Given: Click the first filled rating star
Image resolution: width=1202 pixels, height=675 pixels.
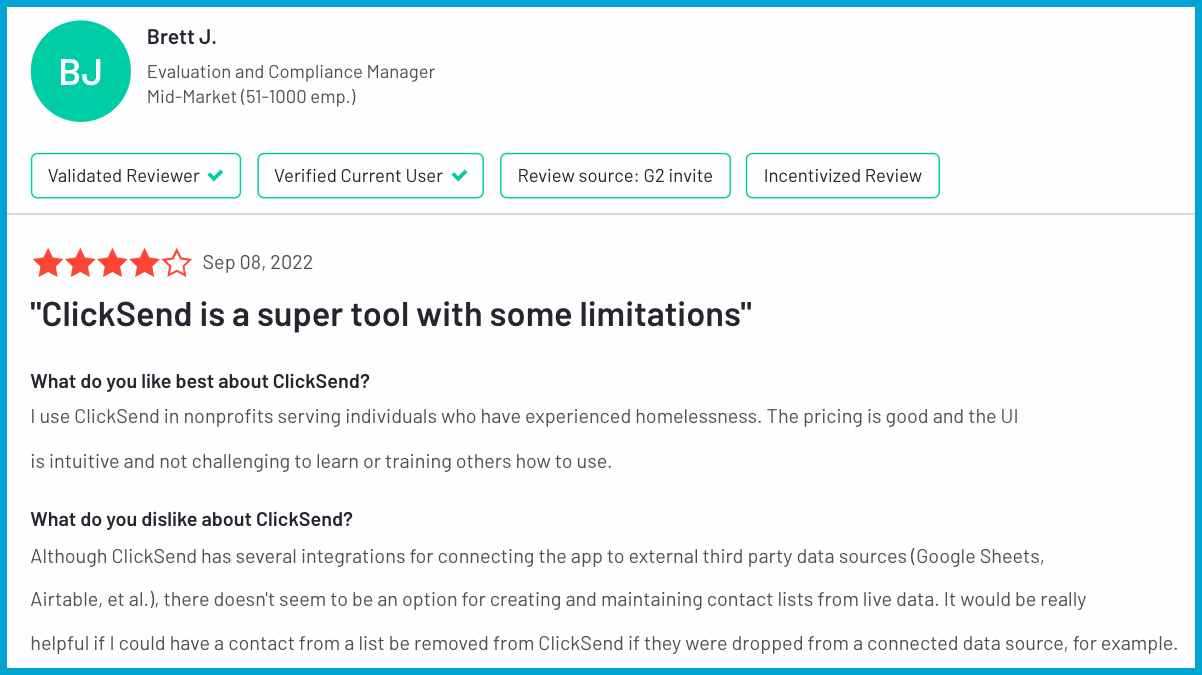Looking at the screenshot, I should tap(47, 263).
